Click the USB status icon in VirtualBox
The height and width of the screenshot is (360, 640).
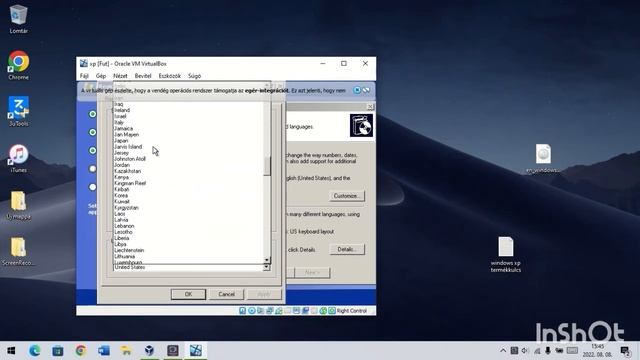tap(278, 311)
